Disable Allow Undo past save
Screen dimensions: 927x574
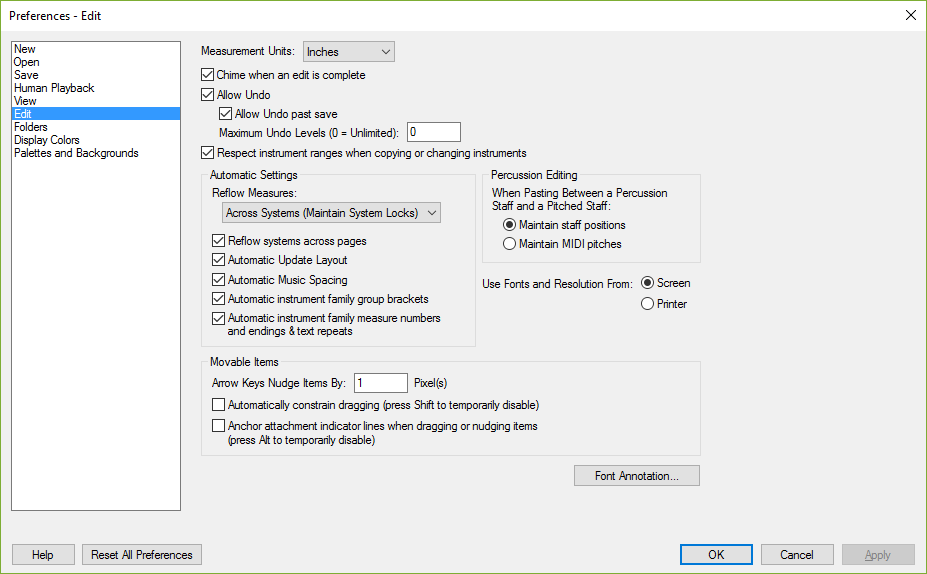point(225,113)
